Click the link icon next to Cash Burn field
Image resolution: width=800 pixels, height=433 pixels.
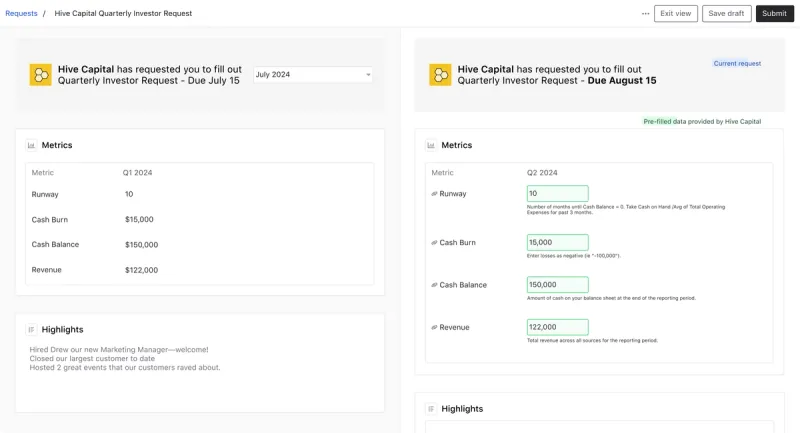[x=434, y=243]
